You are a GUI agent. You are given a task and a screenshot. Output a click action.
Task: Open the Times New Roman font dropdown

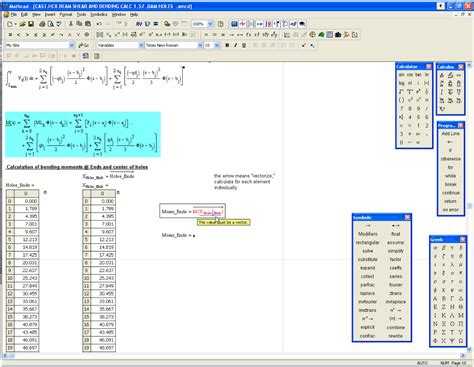click(x=200, y=45)
